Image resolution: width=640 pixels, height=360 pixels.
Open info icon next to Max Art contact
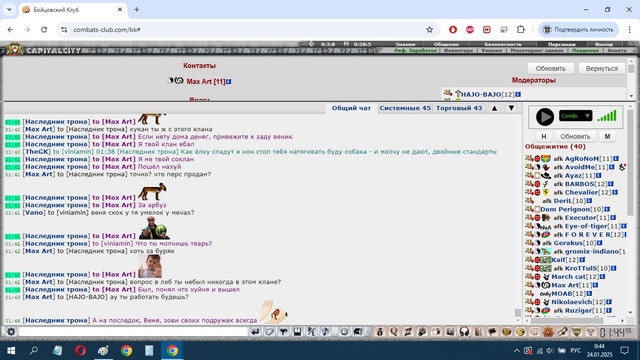[229, 82]
